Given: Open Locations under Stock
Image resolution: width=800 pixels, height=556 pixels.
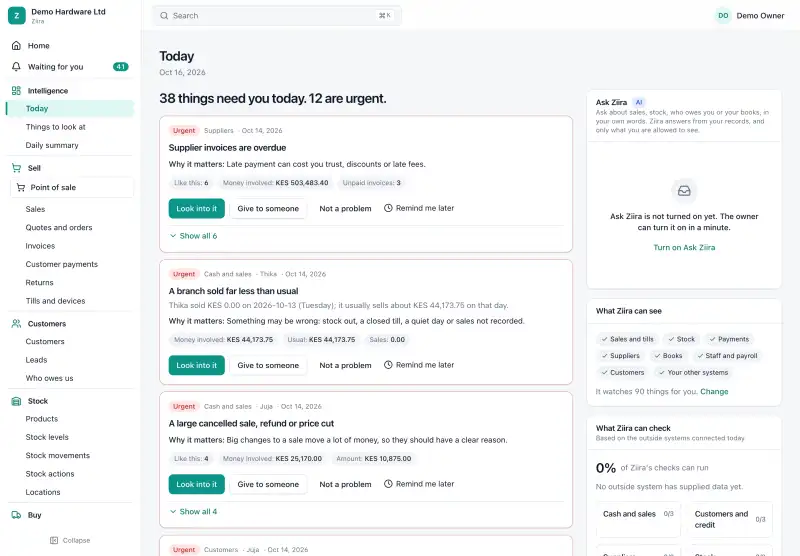Looking at the screenshot, I should (43, 492).
